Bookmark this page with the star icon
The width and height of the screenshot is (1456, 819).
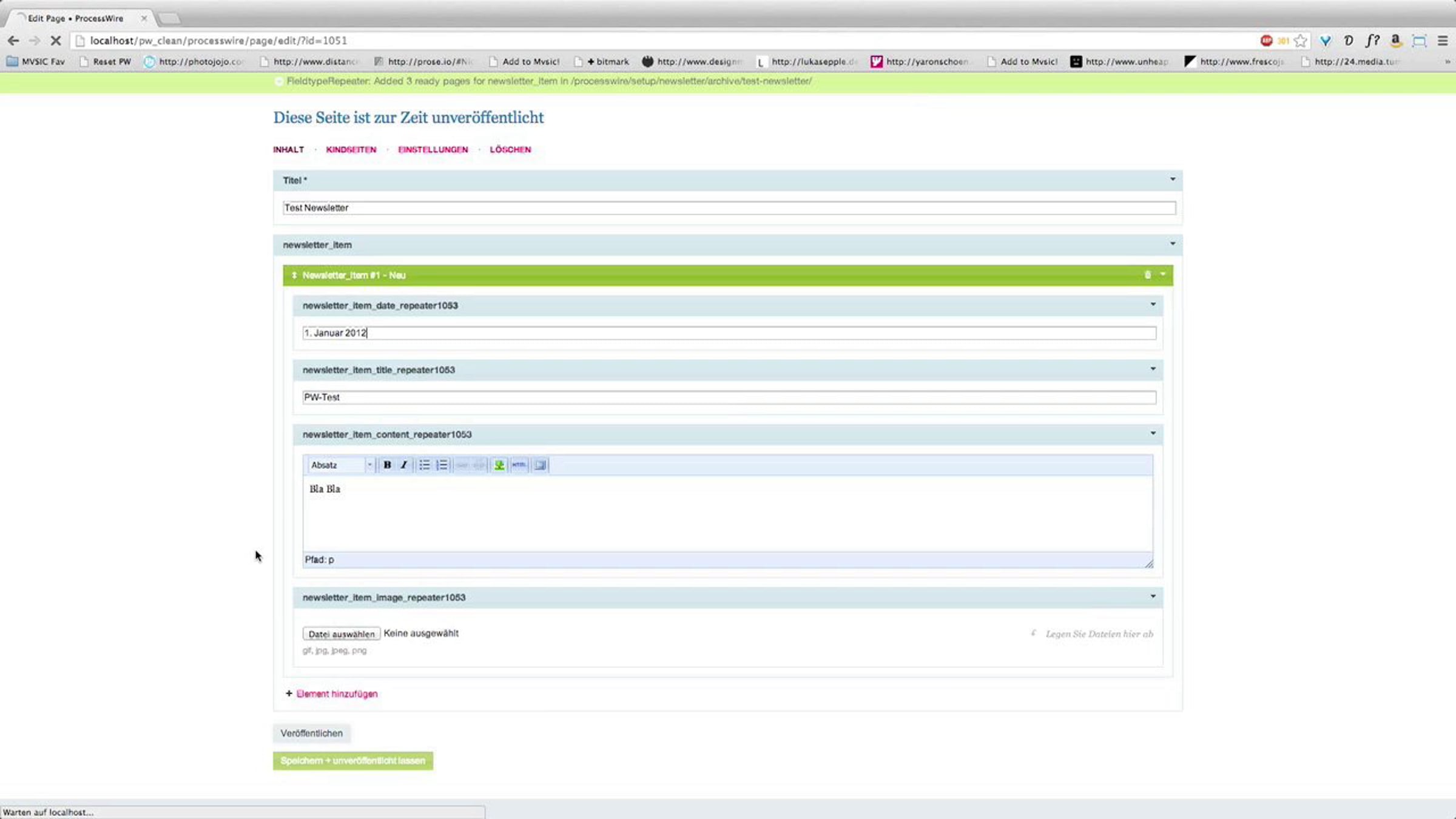pos(1300,41)
